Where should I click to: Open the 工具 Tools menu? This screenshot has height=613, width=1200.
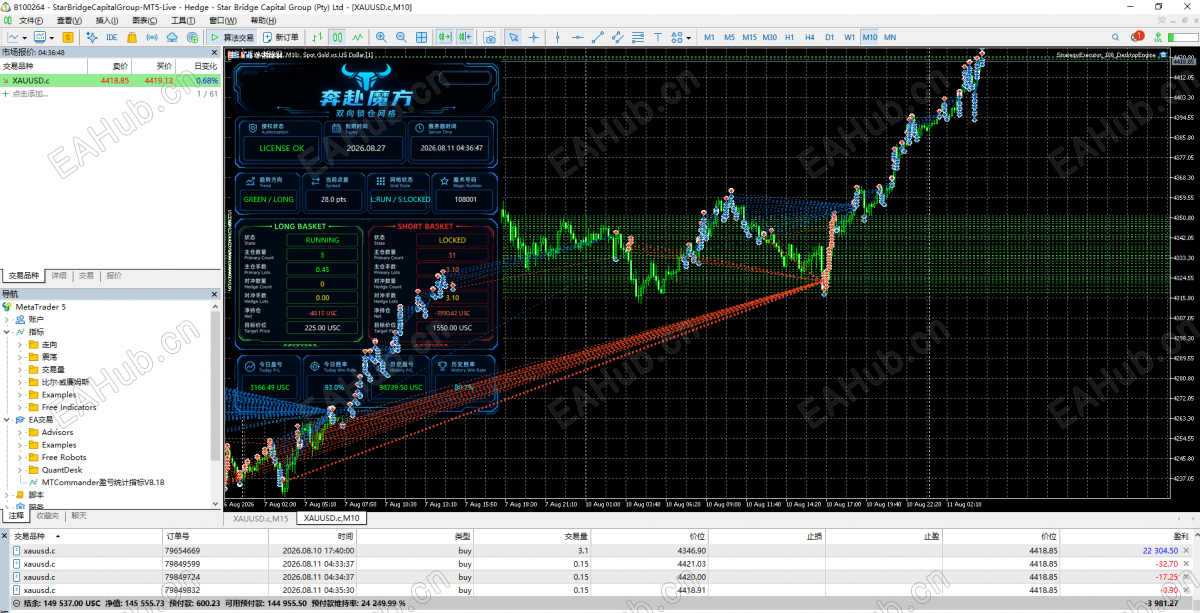click(183, 20)
